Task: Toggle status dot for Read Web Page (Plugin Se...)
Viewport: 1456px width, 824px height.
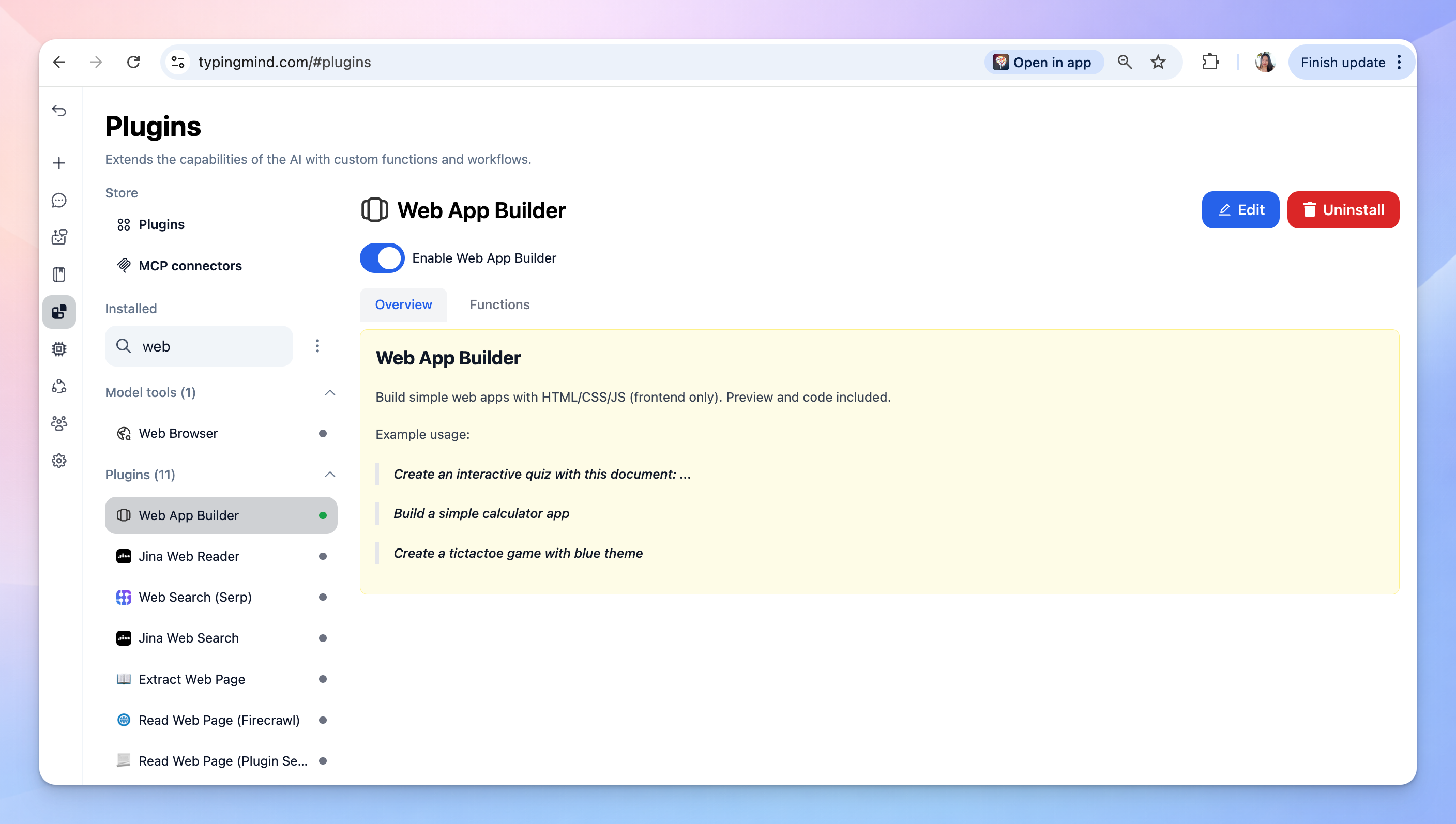Action: click(x=323, y=761)
